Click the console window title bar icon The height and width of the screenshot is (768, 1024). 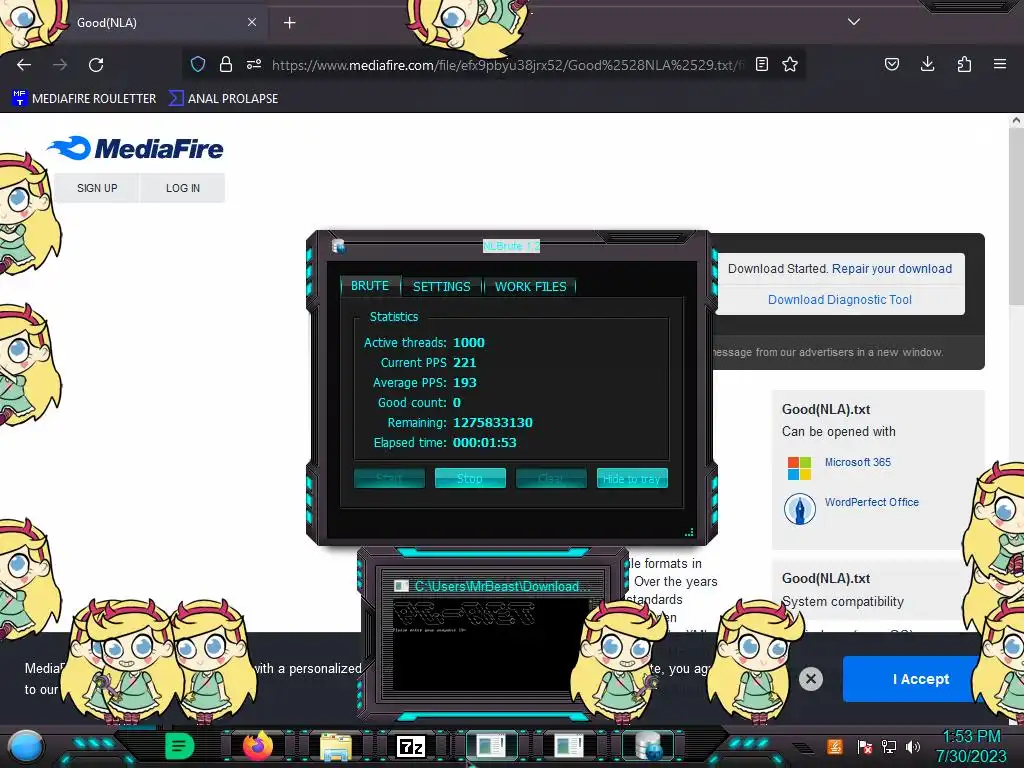[401, 586]
